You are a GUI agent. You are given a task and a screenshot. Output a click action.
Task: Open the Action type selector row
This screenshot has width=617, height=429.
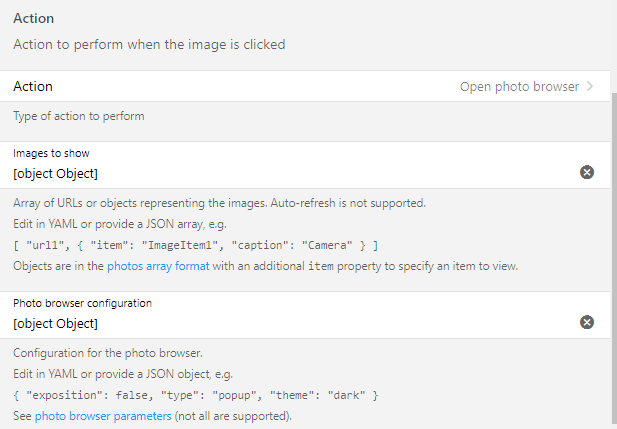tap(305, 86)
